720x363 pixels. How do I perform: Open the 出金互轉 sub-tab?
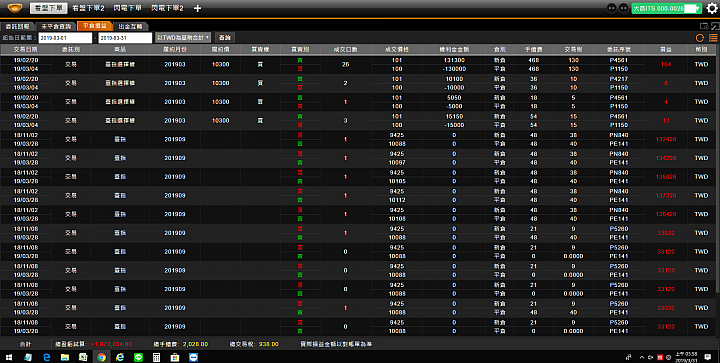(x=130, y=26)
